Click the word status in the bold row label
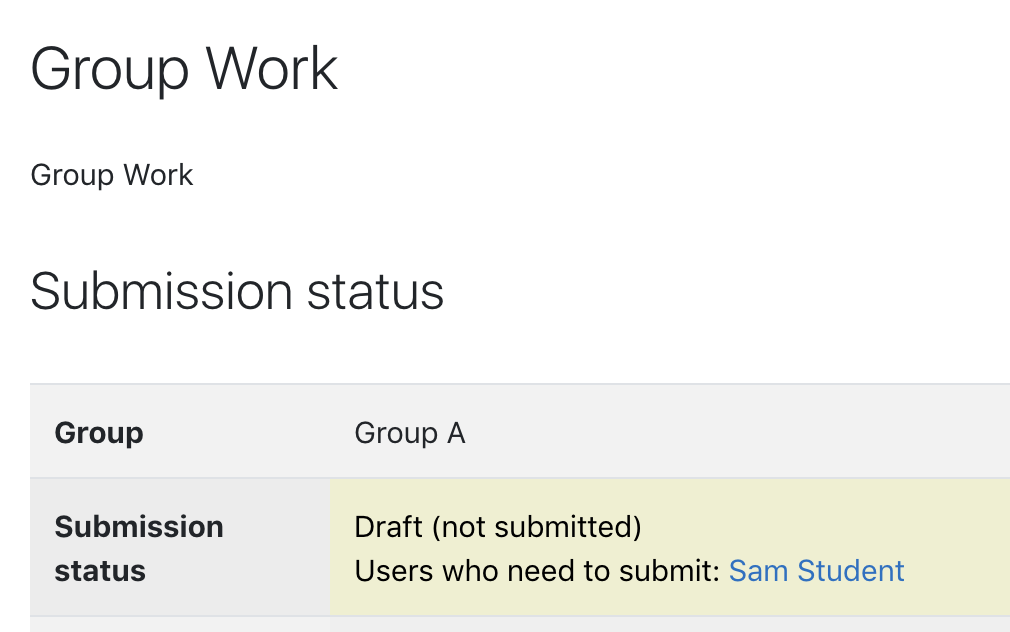The width and height of the screenshot is (1010, 632). pos(100,571)
